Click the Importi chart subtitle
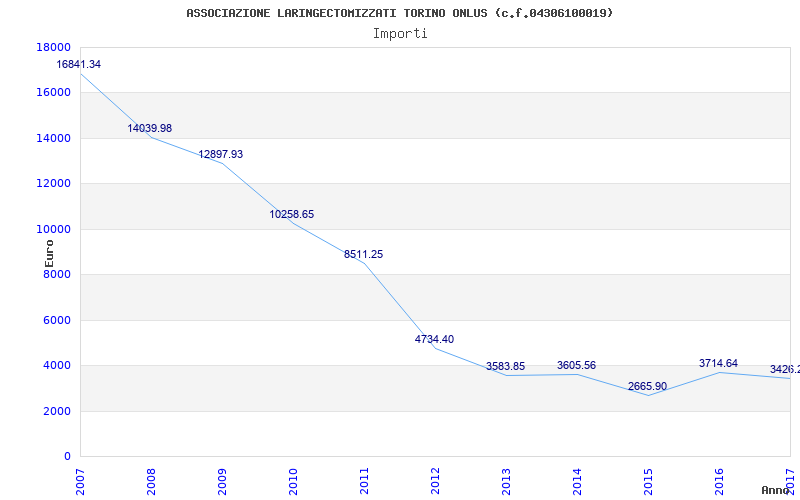Screen dimensions: 800x500 pos(400,34)
